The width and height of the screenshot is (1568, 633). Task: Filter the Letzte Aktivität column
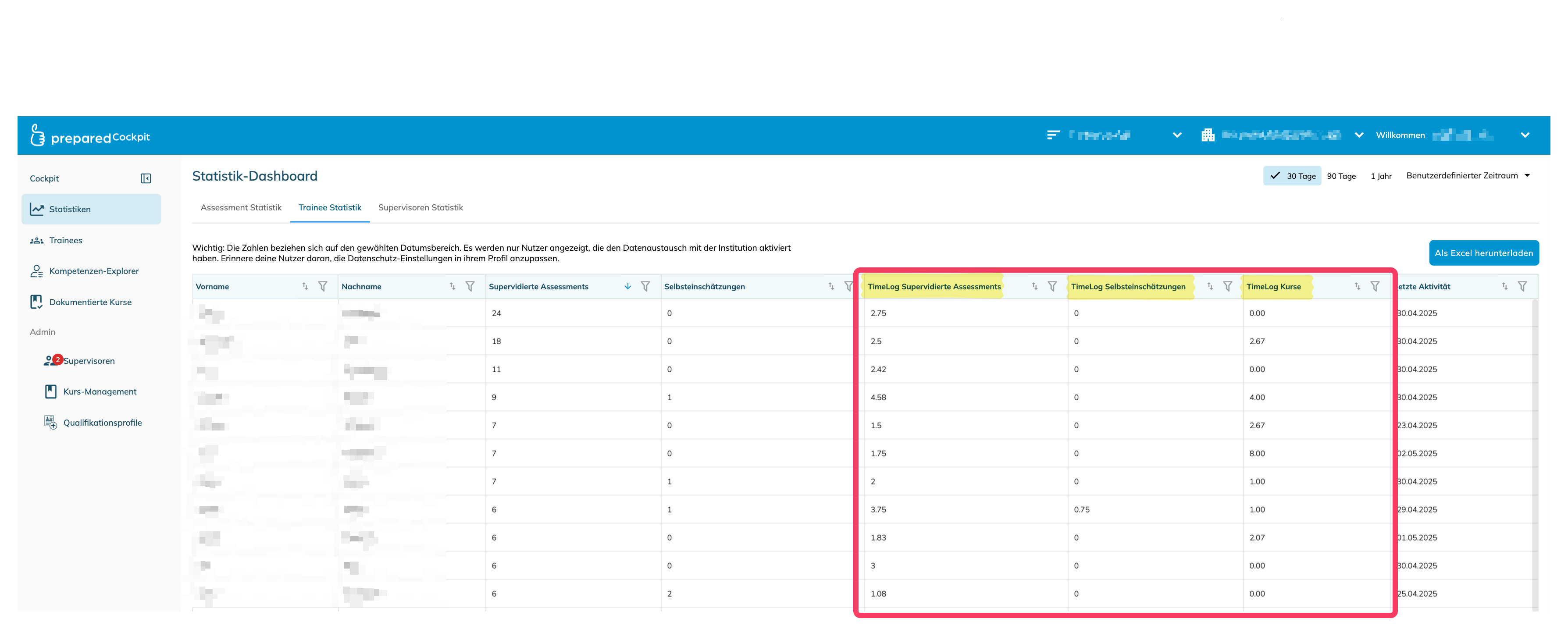1522,286
